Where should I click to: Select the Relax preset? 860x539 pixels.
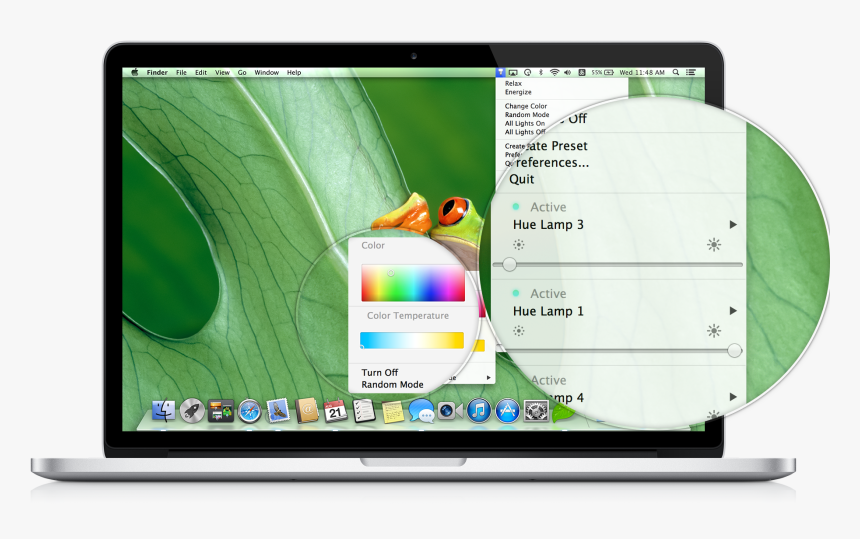[x=513, y=83]
